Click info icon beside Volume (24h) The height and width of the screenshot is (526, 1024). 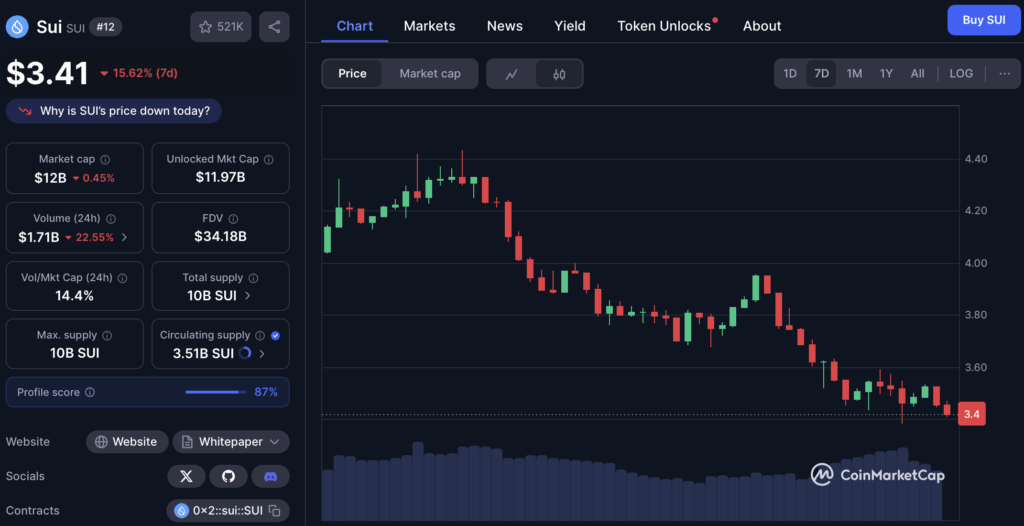(x=111, y=219)
